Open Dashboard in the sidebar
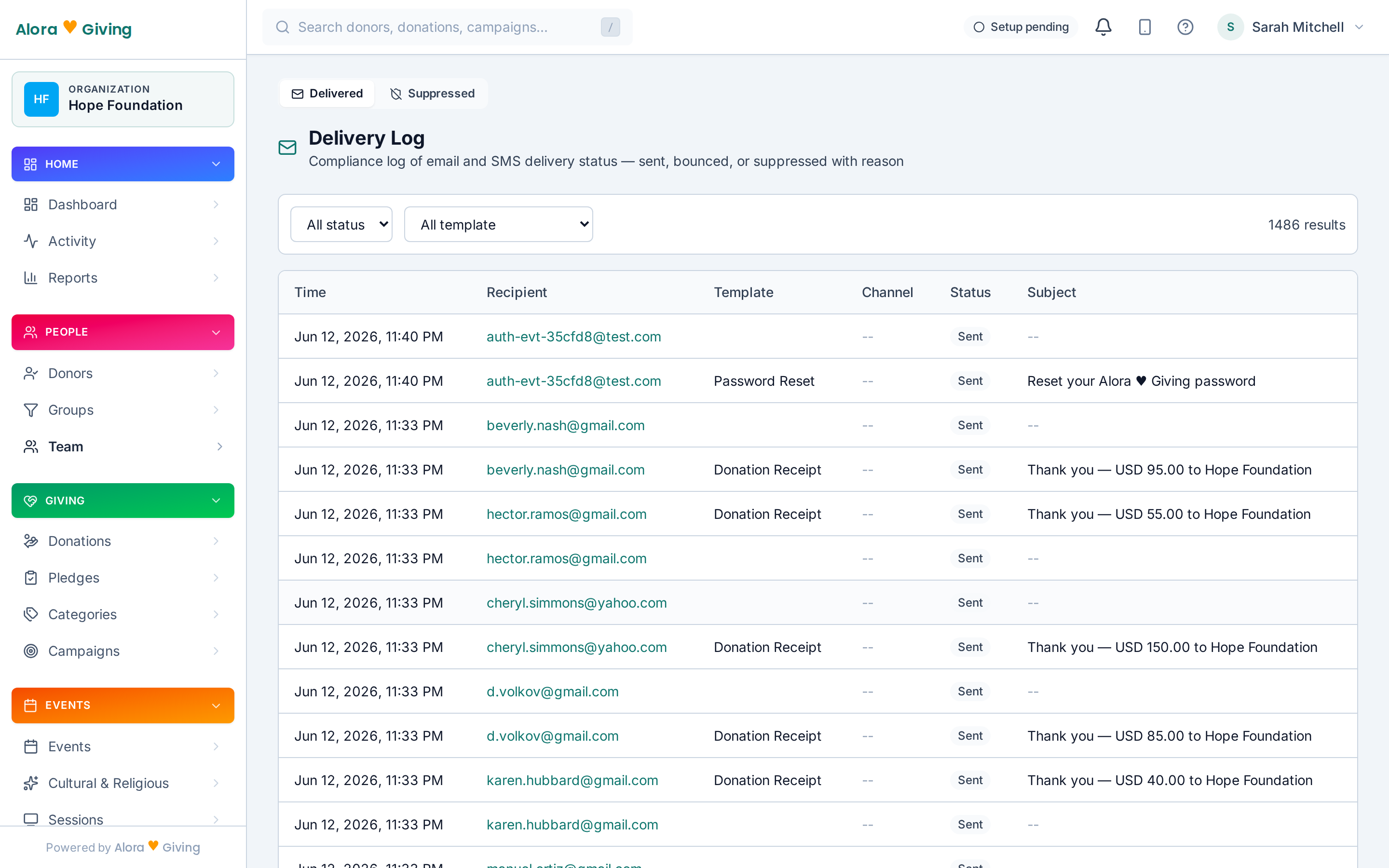Screen dimensions: 1389x868 123,204
